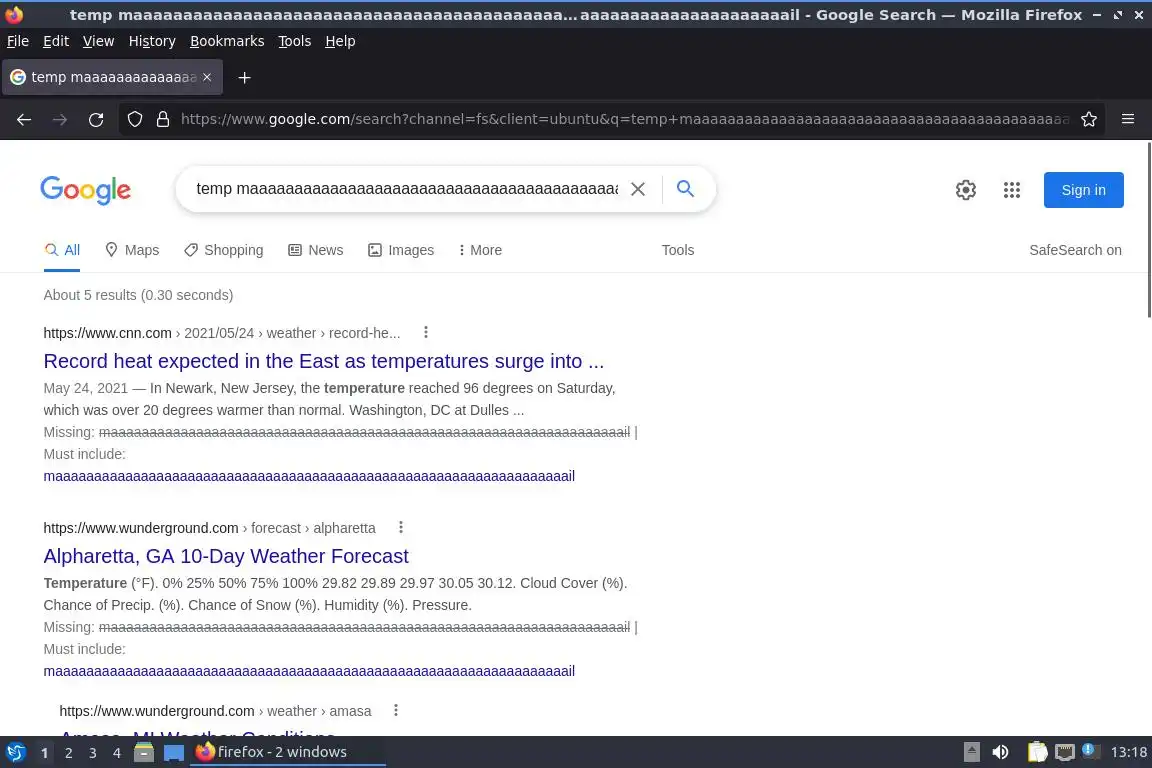Click the Google logo
Screen dimensions: 1152x768
click(x=86, y=190)
